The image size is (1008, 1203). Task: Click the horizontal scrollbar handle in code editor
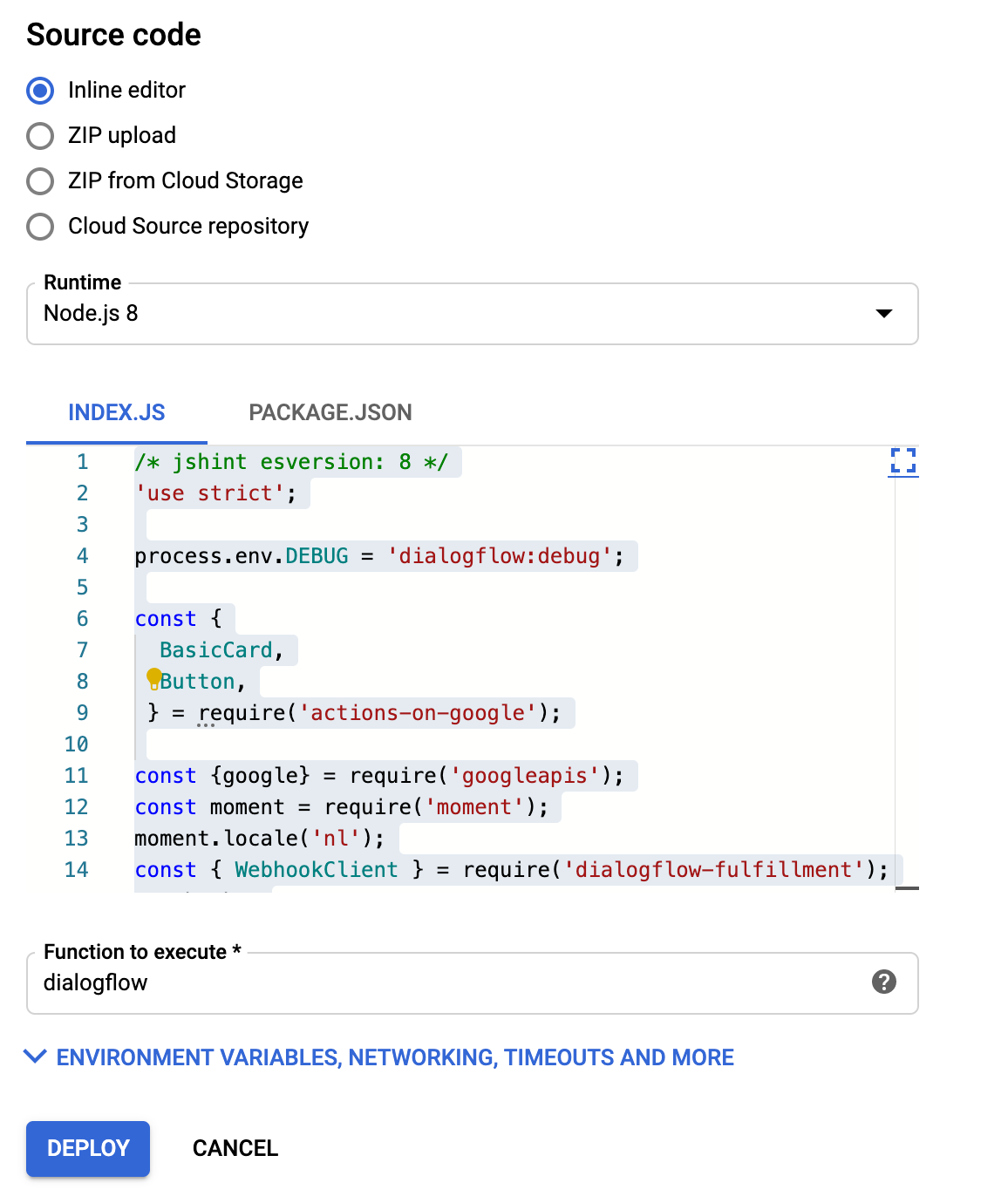pyautogui.click(x=907, y=887)
